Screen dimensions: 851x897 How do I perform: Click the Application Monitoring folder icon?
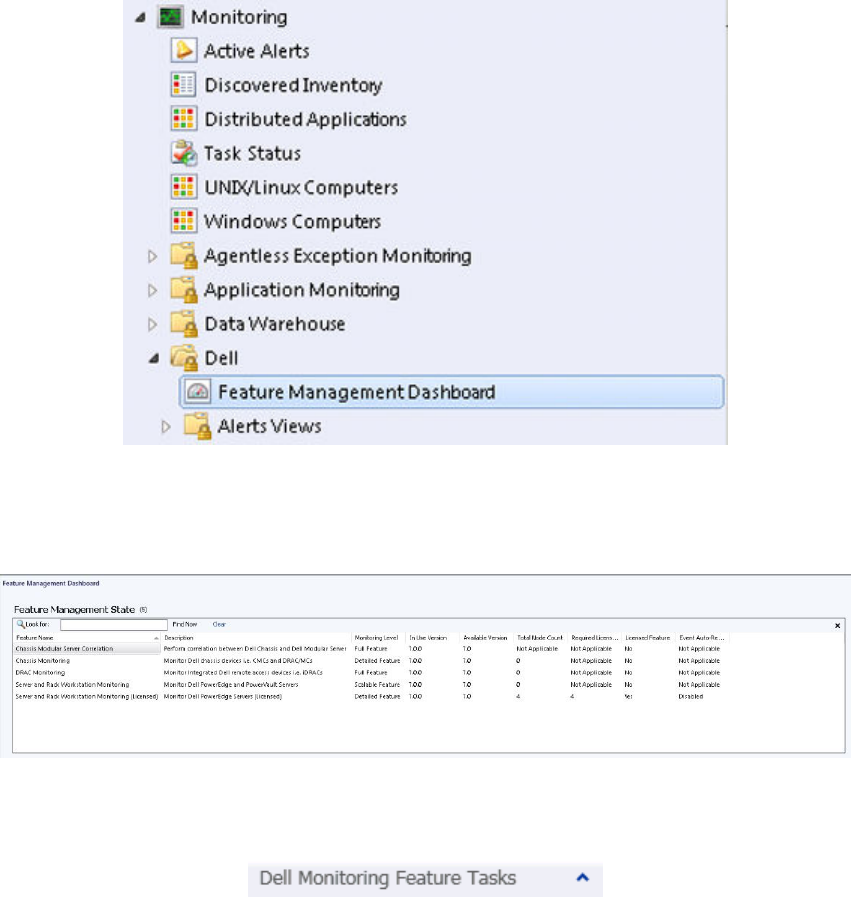coord(184,290)
